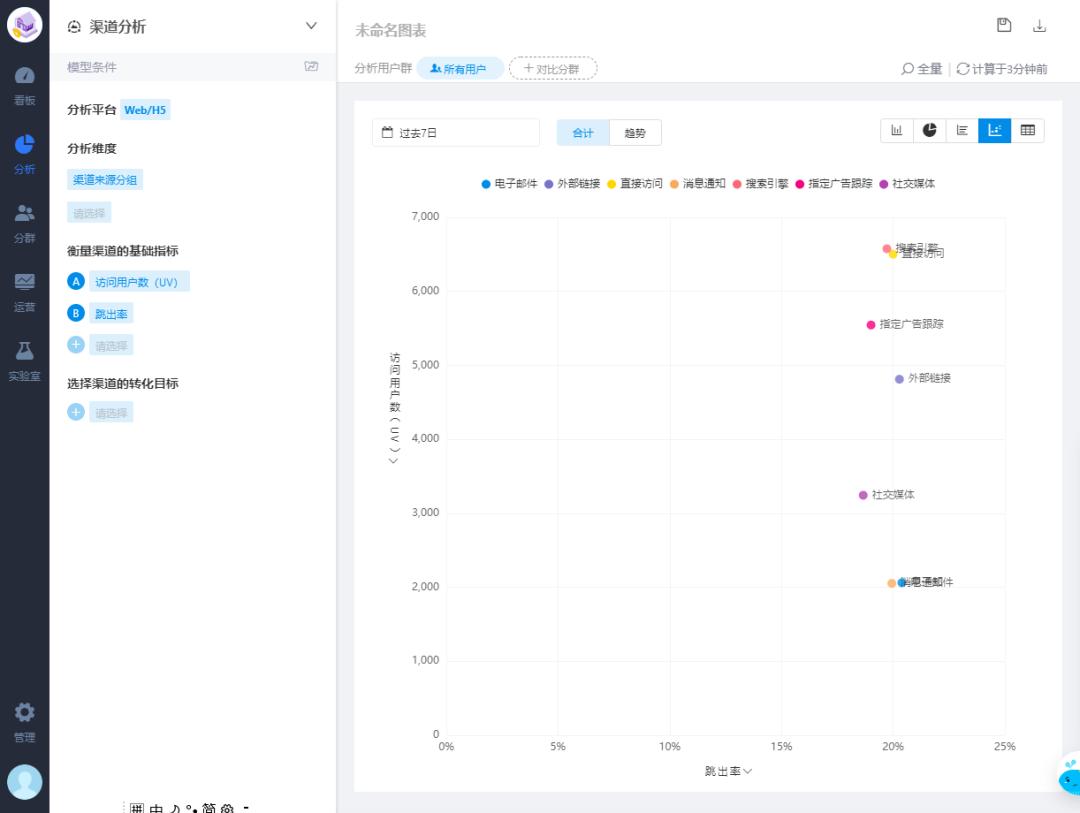Switch to horizontal bar chart view
The height and width of the screenshot is (813, 1080).
pos(962,131)
